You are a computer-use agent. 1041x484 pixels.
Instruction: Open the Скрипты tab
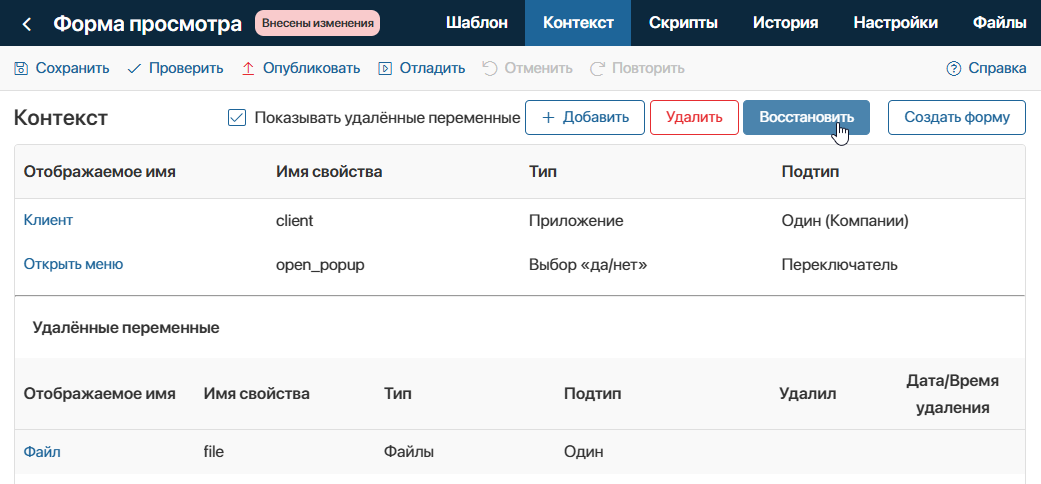pos(683,23)
